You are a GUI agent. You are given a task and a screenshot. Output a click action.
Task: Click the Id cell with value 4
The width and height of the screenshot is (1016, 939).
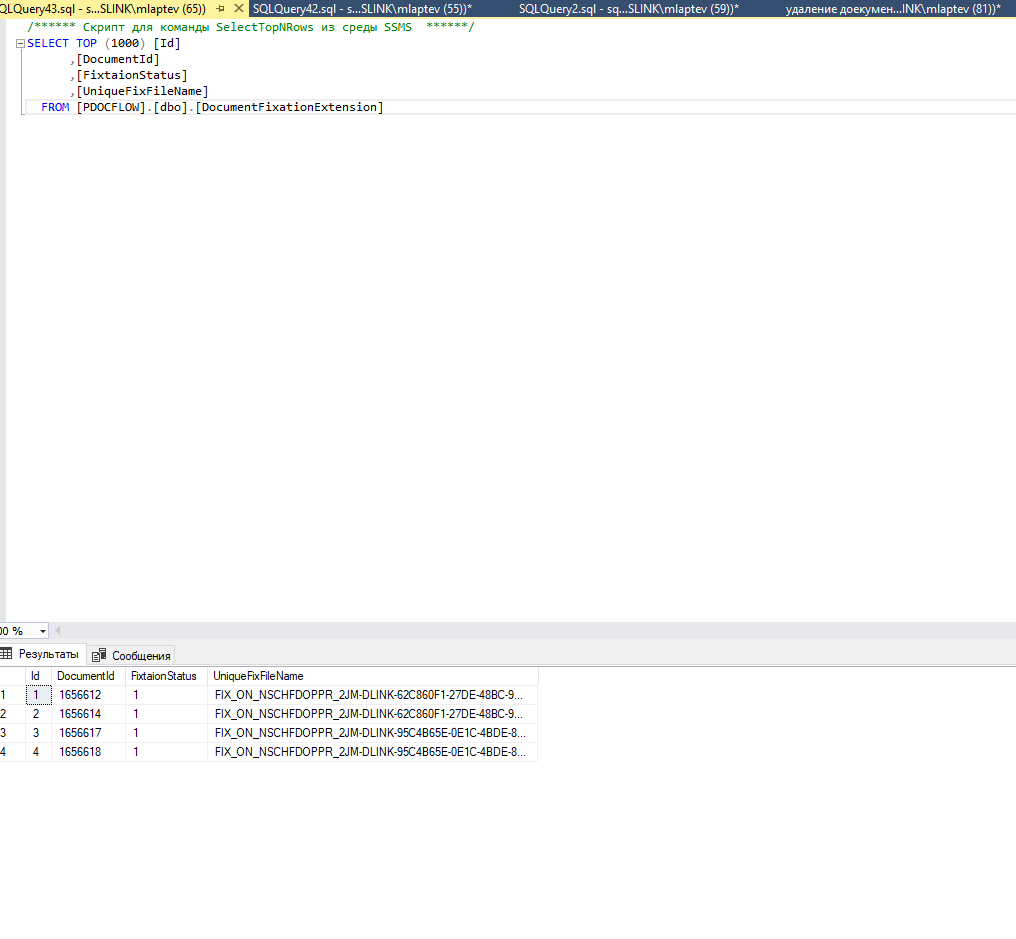[x=38, y=752]
